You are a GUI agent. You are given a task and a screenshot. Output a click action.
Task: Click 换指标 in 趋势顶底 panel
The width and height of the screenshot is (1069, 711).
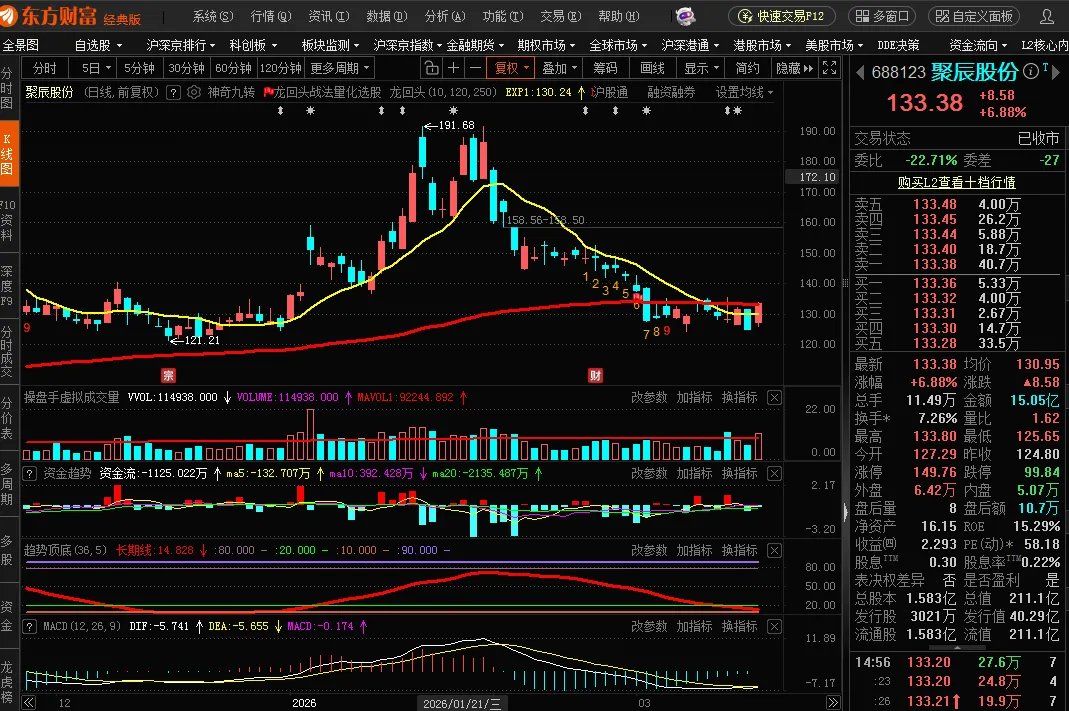[x=739, y=550]
